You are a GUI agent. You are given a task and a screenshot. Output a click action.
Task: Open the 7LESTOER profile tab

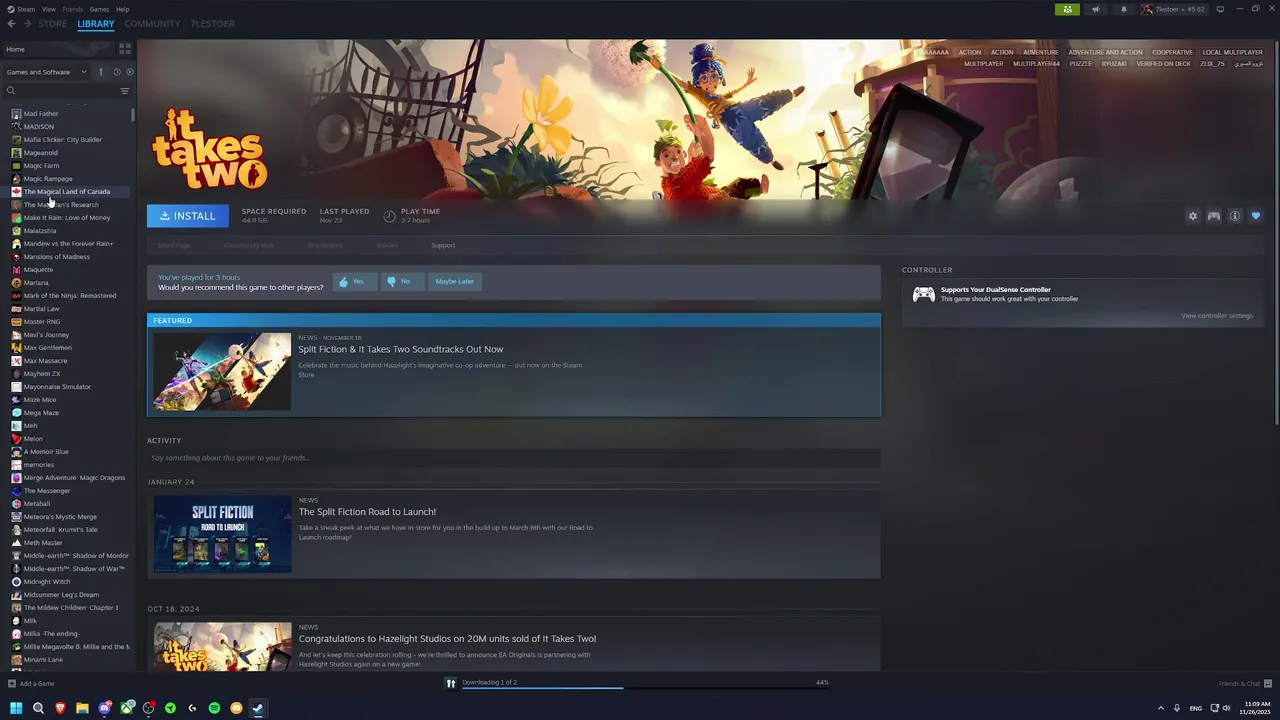pos(213,24)
